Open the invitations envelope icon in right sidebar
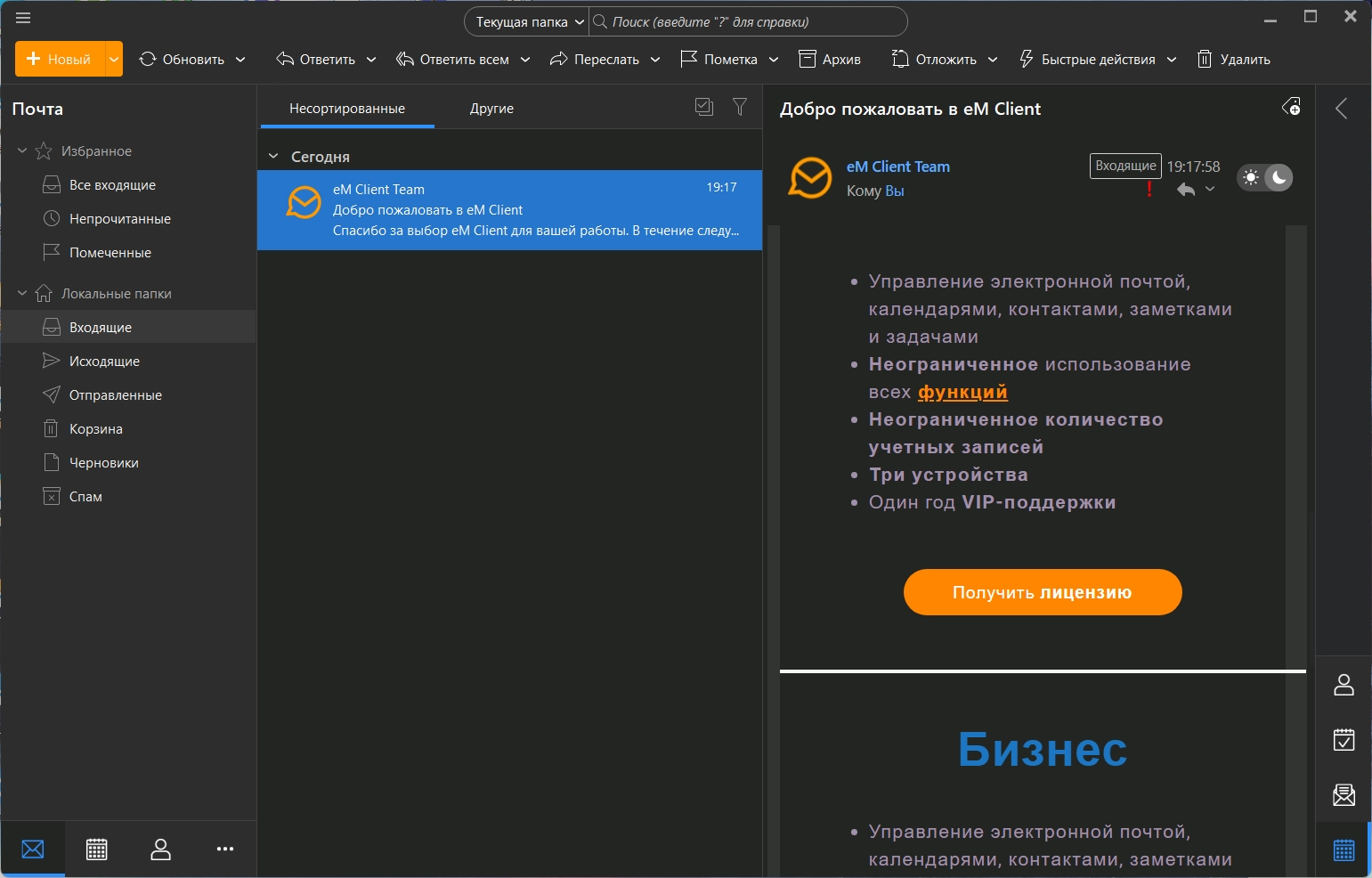The image size is (1372, 878). 1344,794
